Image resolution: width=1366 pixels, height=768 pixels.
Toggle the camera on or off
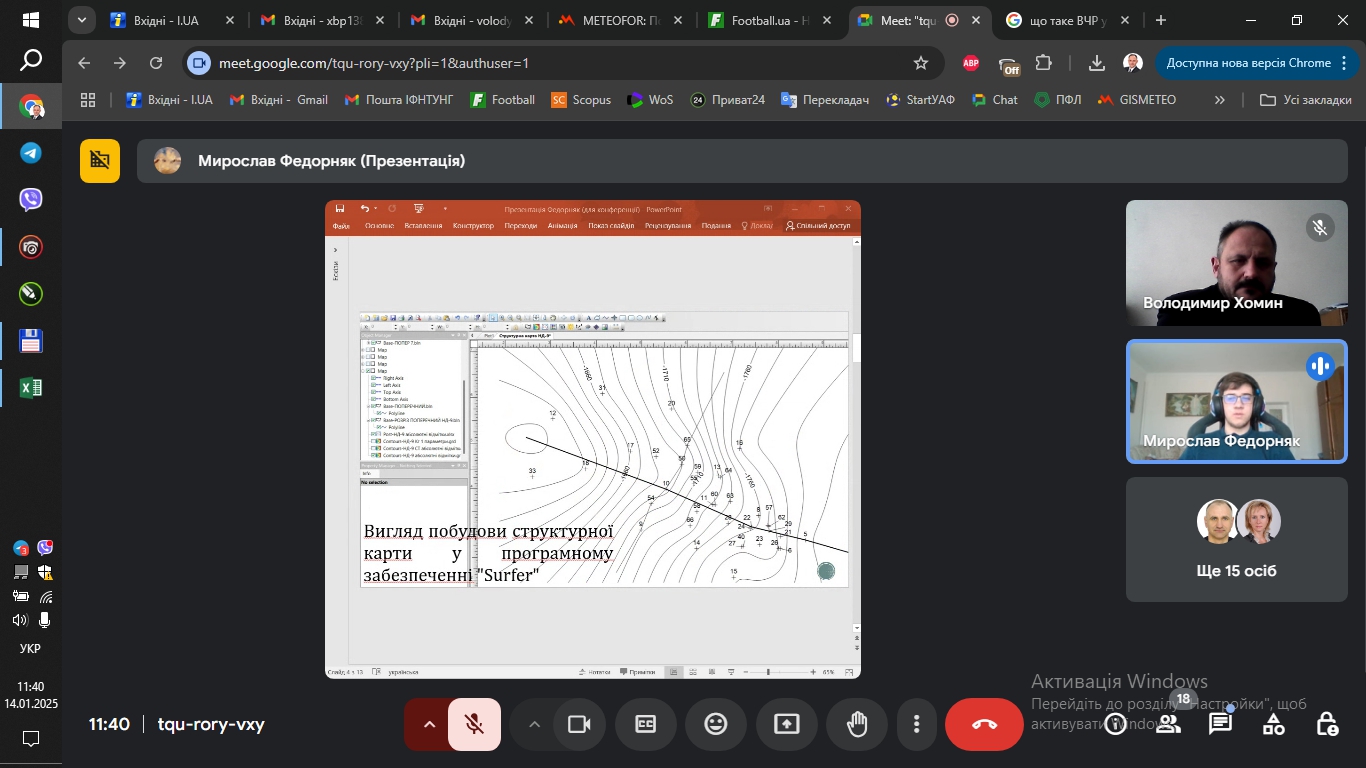(578, 724)
